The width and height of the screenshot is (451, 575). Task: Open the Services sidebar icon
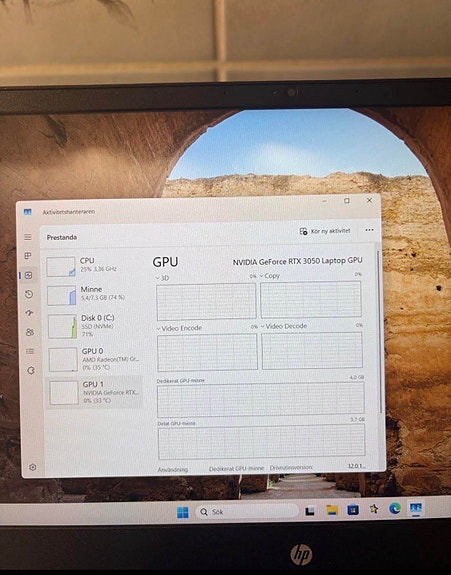[31, 370]
